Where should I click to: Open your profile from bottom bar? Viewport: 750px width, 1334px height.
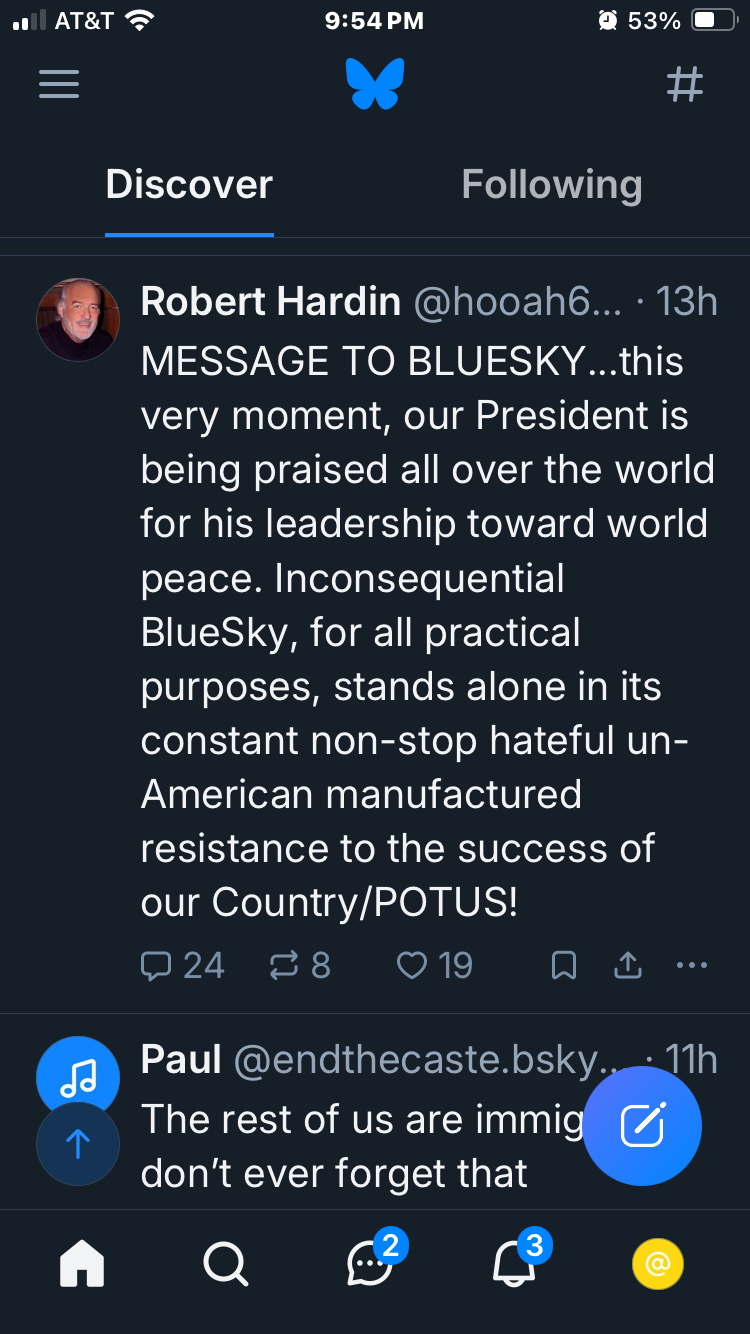[x=658, y=1265]
